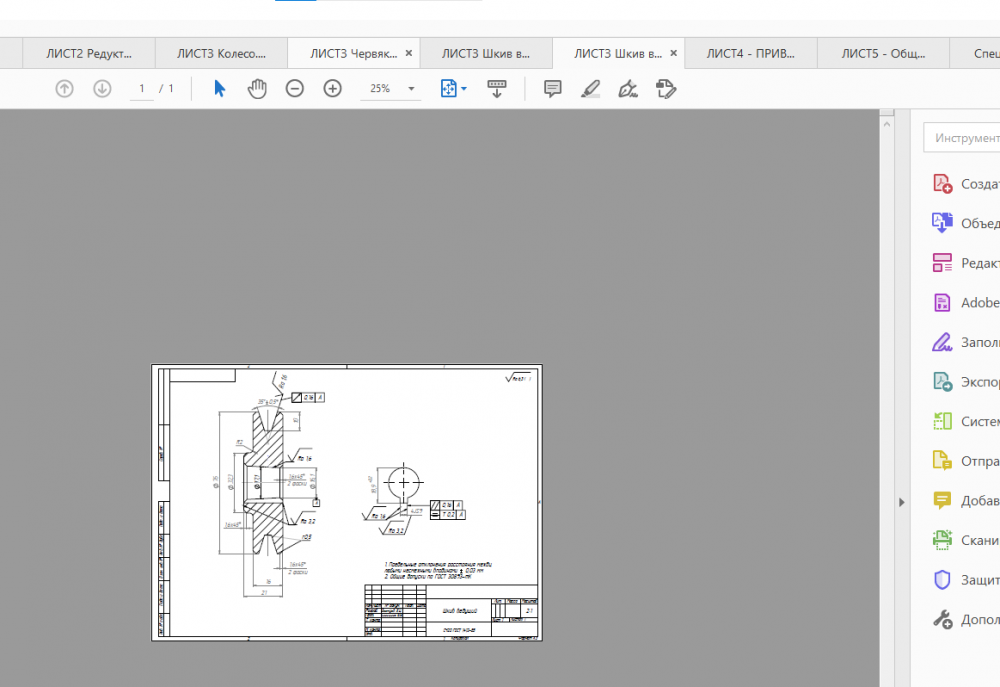Activate the hand pan tool
The image size is (1000, 687).
pos(257,89)
